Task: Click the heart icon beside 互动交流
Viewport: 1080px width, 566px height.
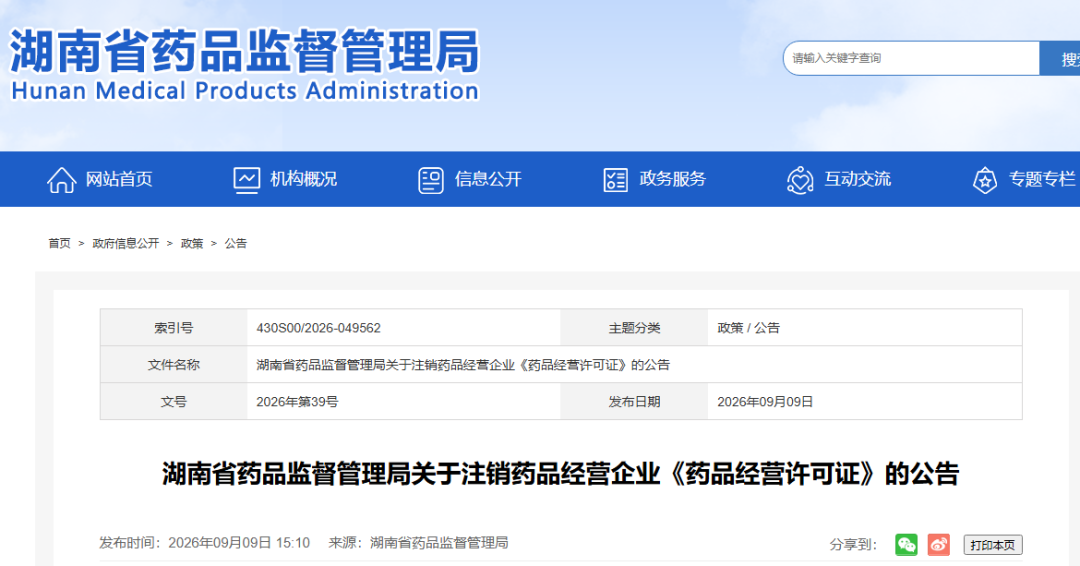Action: coord(800,180)
